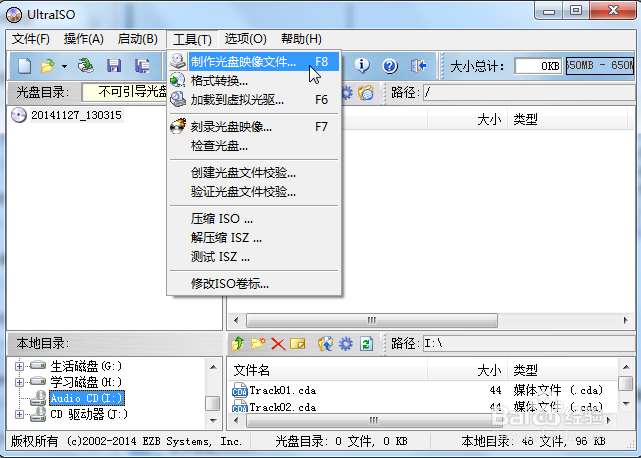The image size is (641, 458).
Task: Choose 测试 ISZ ... menu entry
Action: 253,256
